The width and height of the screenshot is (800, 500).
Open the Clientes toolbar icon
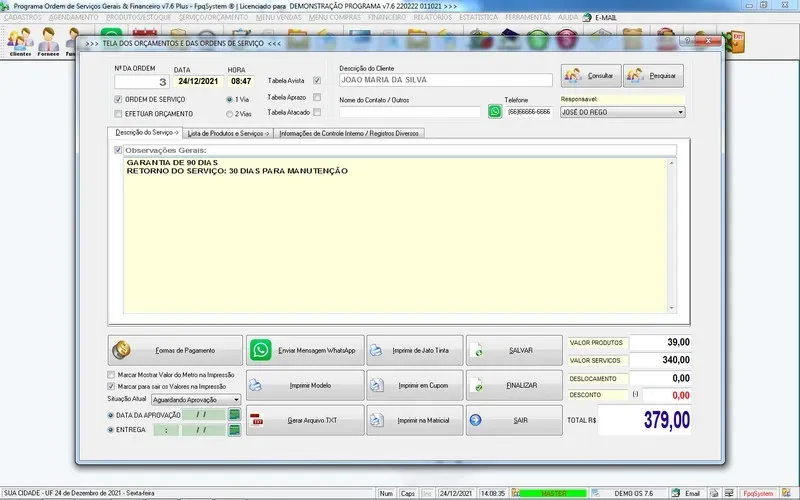pyautogui.click(x=20, y=42)
